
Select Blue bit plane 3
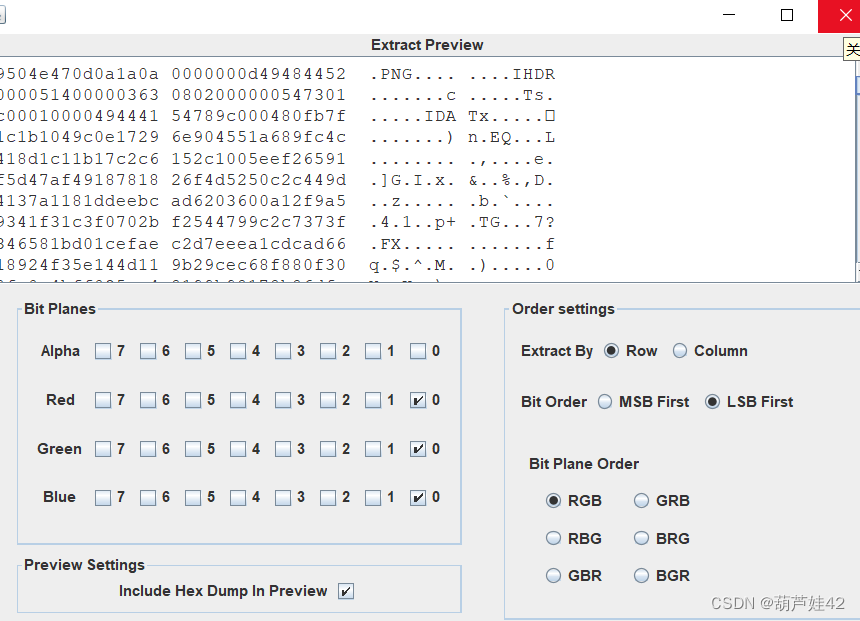click(282, 497)
